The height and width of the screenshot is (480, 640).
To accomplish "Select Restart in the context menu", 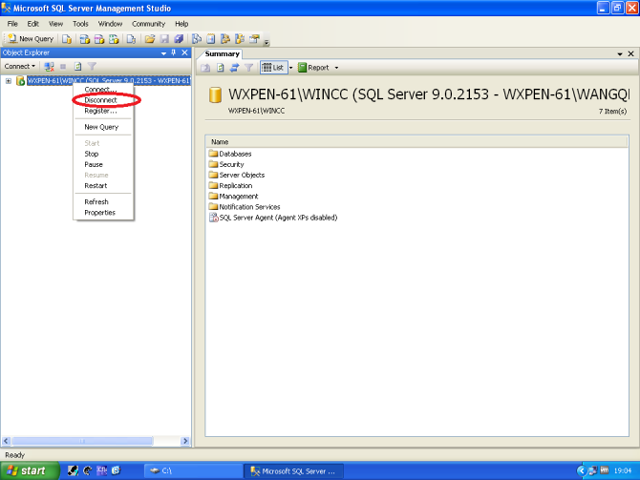I will click(95, 185).
